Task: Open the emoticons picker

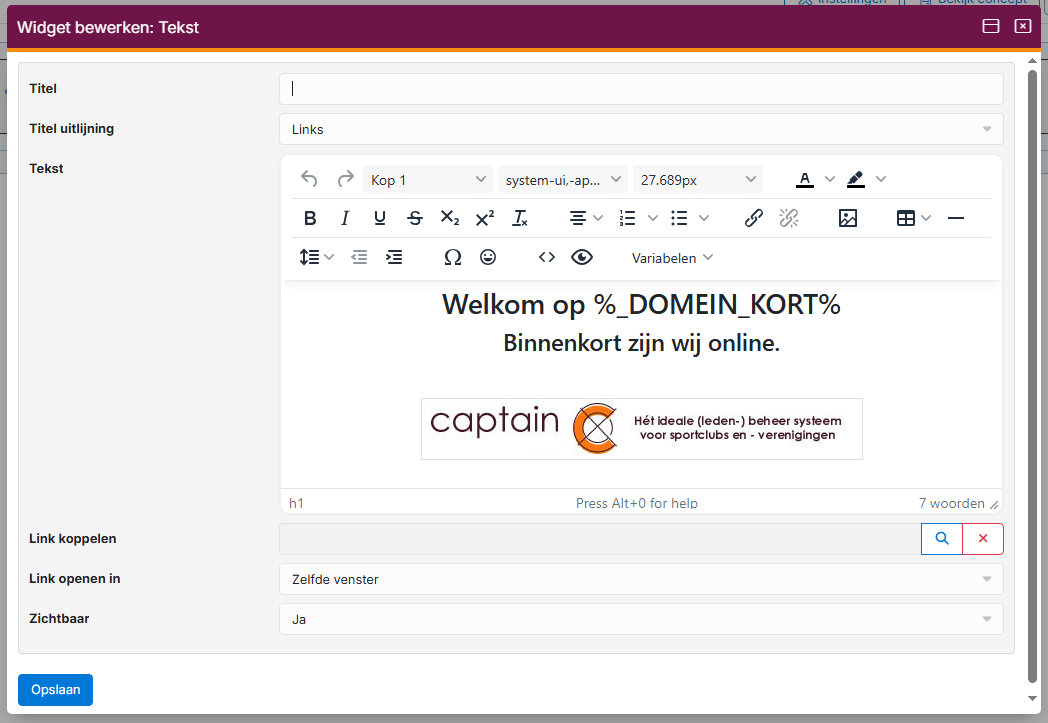Action: 487,257
